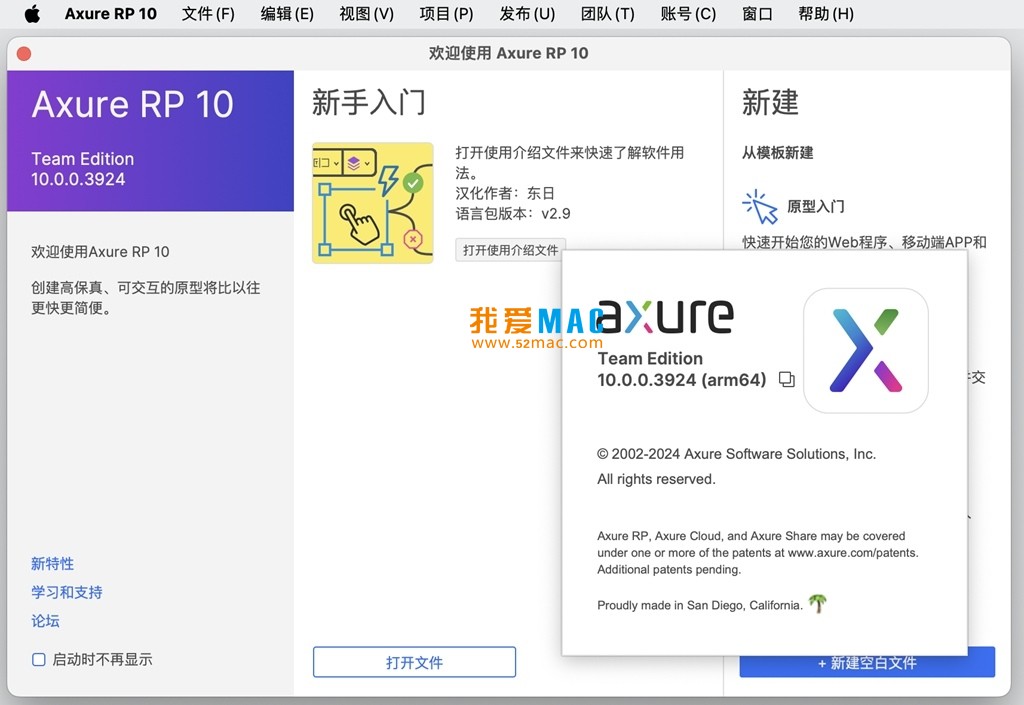Open the 编辑 (E) menu
This screenshot has height=705, width=1024.
coord(287,14)
